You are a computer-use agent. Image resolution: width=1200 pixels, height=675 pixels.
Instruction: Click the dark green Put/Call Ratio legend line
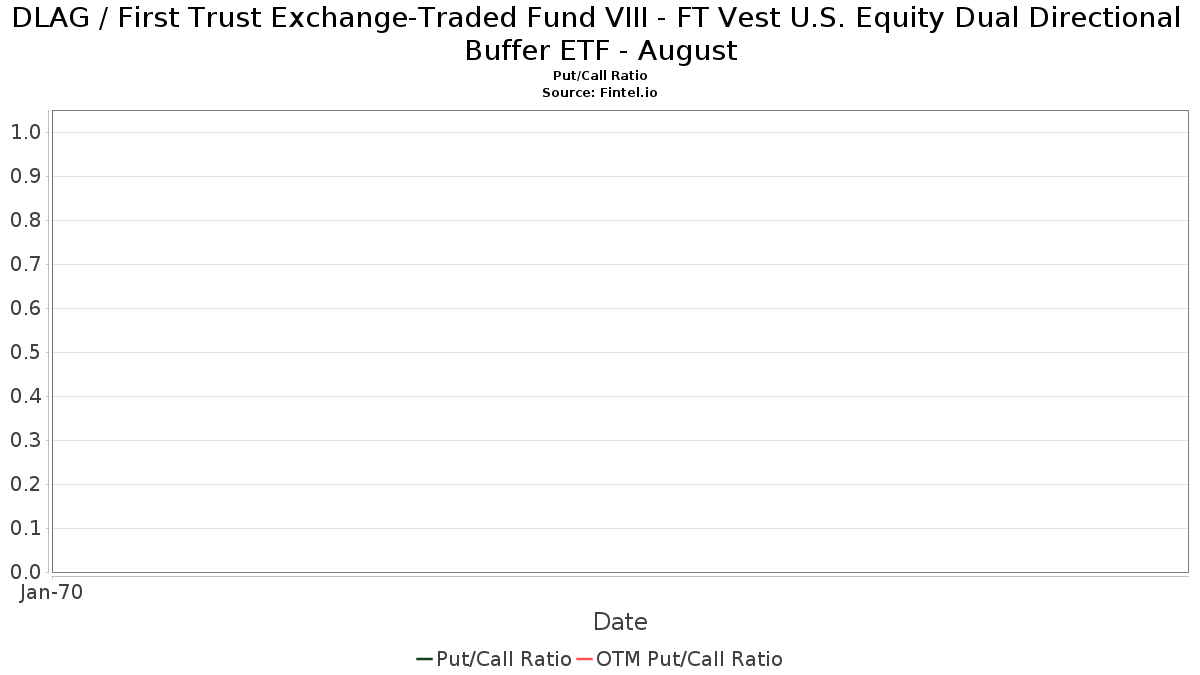(424, 659)
